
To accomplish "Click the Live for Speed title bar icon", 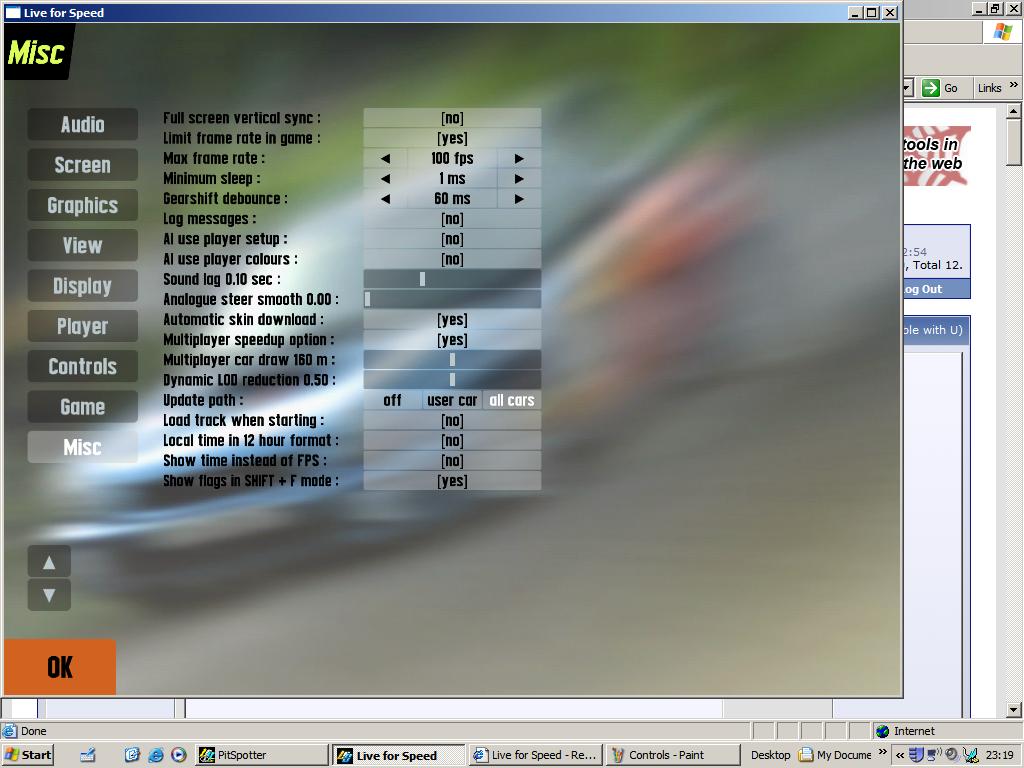I will tap(12, 12).
